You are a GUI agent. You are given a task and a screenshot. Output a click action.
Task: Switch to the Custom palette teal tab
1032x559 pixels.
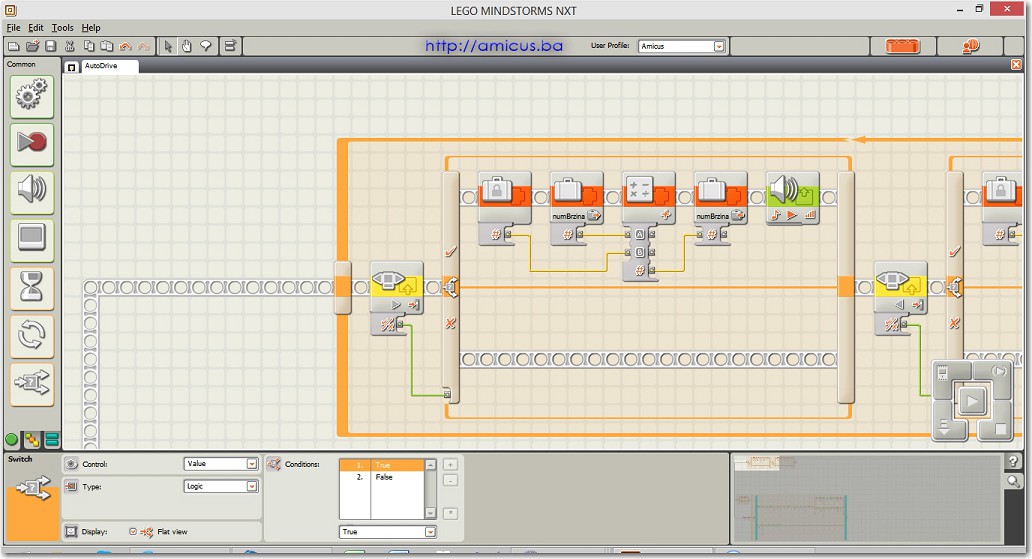pos(51,439)
